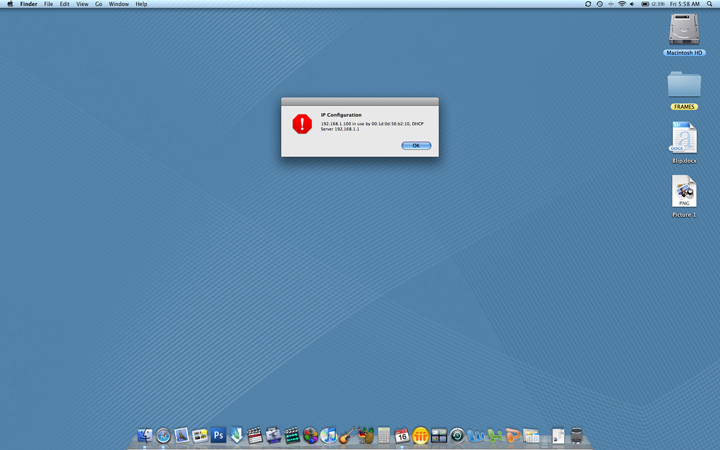This screenshot has height=450, width=720.
Task: Click the volume speaker icon
Action: coord(632,4)
